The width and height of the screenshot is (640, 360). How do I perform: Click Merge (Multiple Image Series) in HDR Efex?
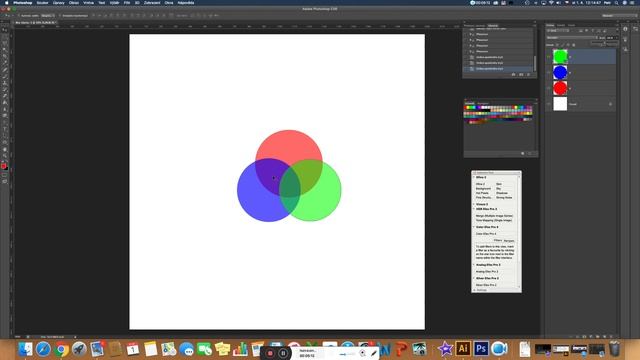pos(494,216)
